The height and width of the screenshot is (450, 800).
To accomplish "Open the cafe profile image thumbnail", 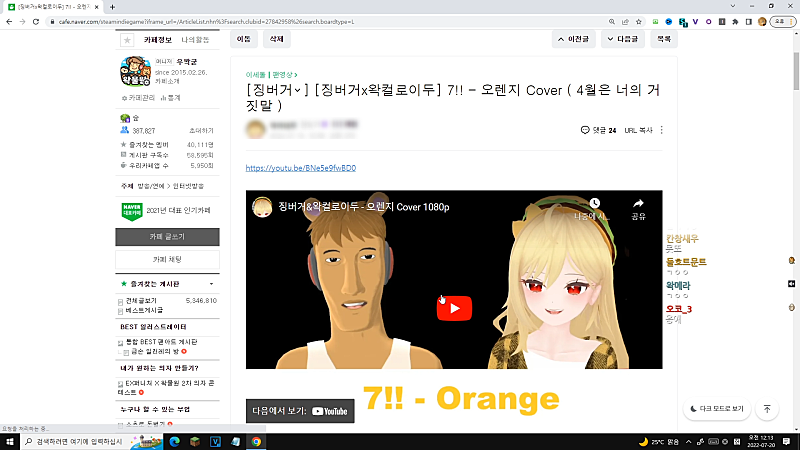I will (135, 71).
